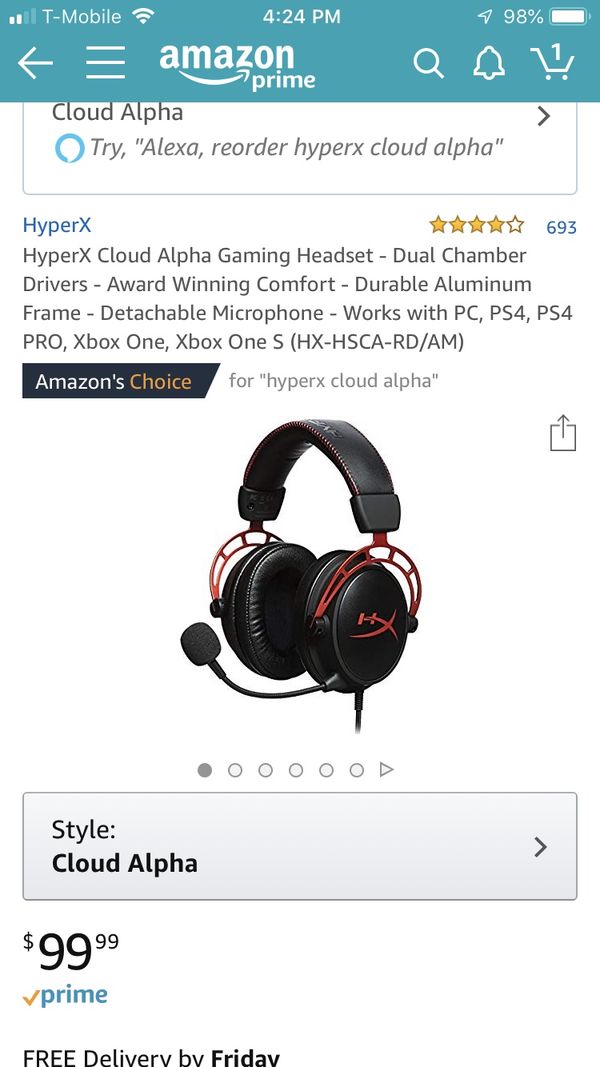600x1067 pixels.
Task: Tap the share icon beside product image
Action: [563, 432]
